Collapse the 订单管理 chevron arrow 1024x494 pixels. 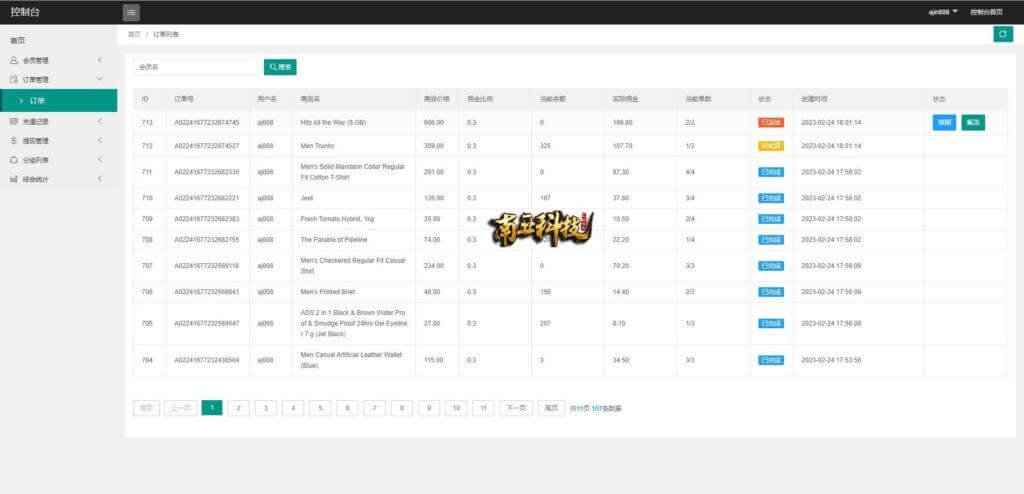click(99, 79)
